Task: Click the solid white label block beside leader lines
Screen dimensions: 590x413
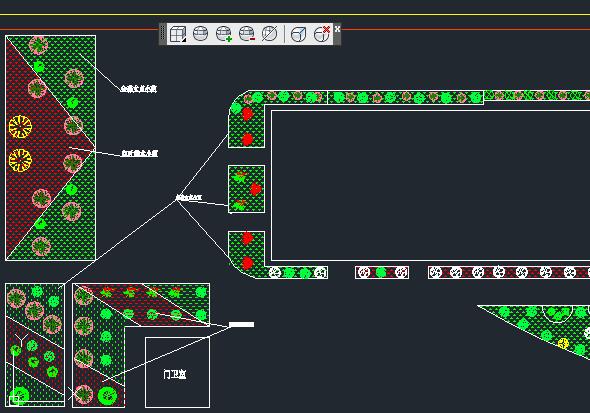Action: pos(242,324)
